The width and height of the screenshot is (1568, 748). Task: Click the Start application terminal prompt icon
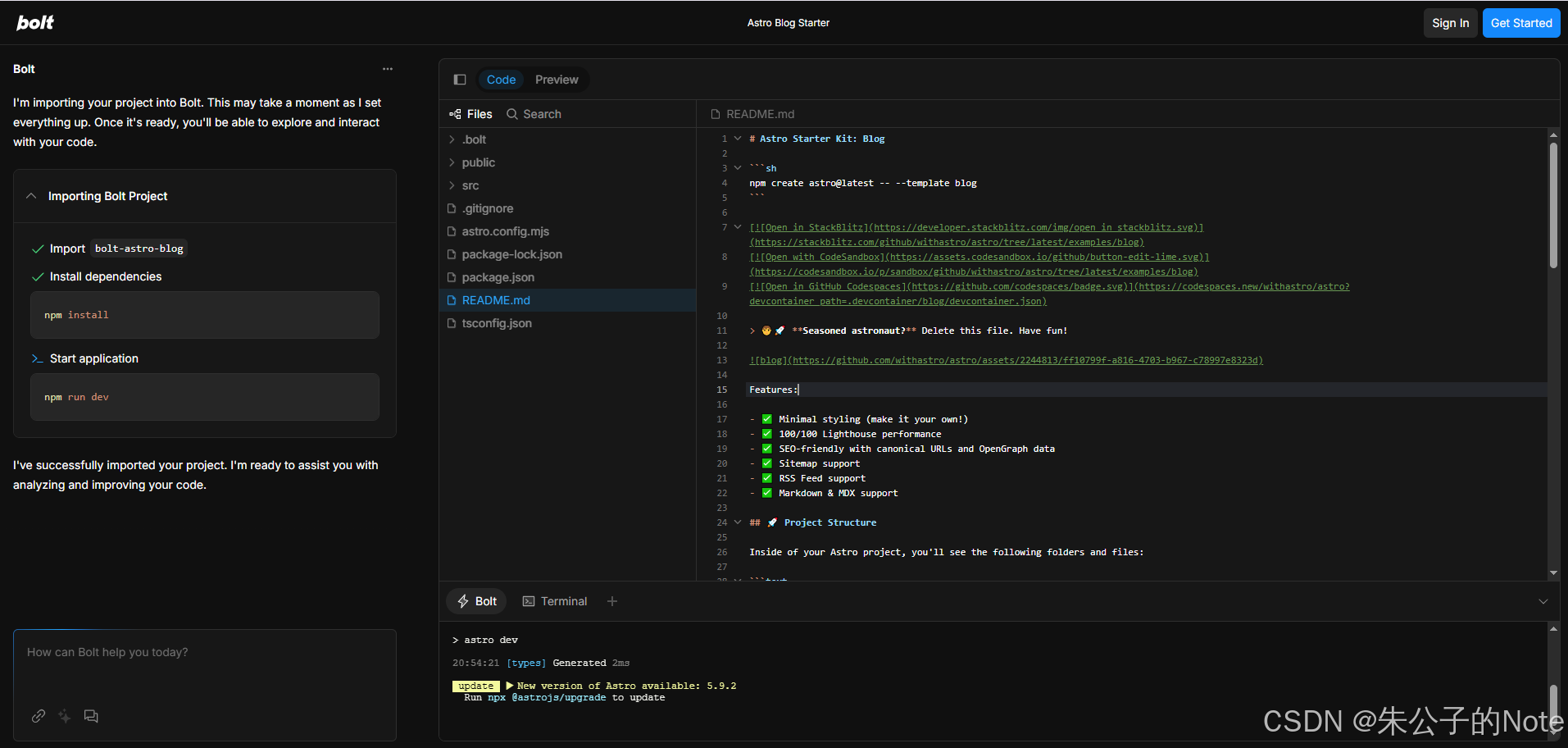tap(37, 358)
